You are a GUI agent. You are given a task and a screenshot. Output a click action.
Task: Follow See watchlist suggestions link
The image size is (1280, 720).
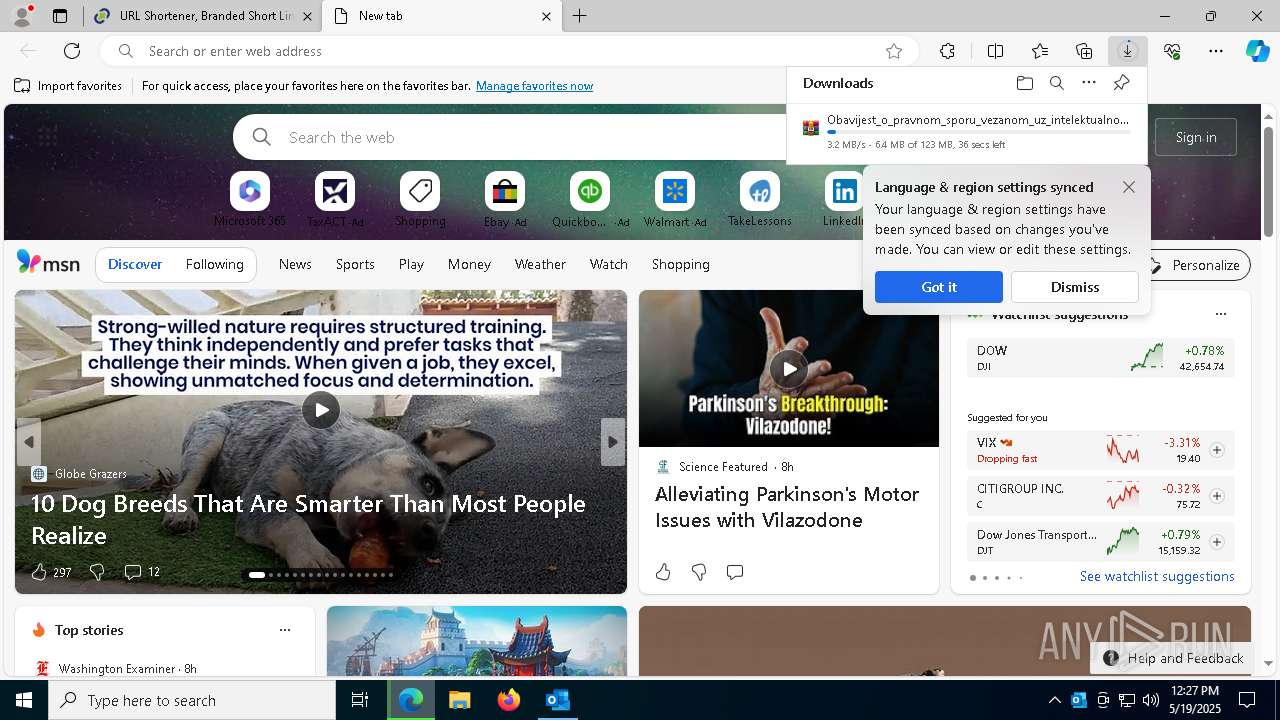tap(1157, 576)
